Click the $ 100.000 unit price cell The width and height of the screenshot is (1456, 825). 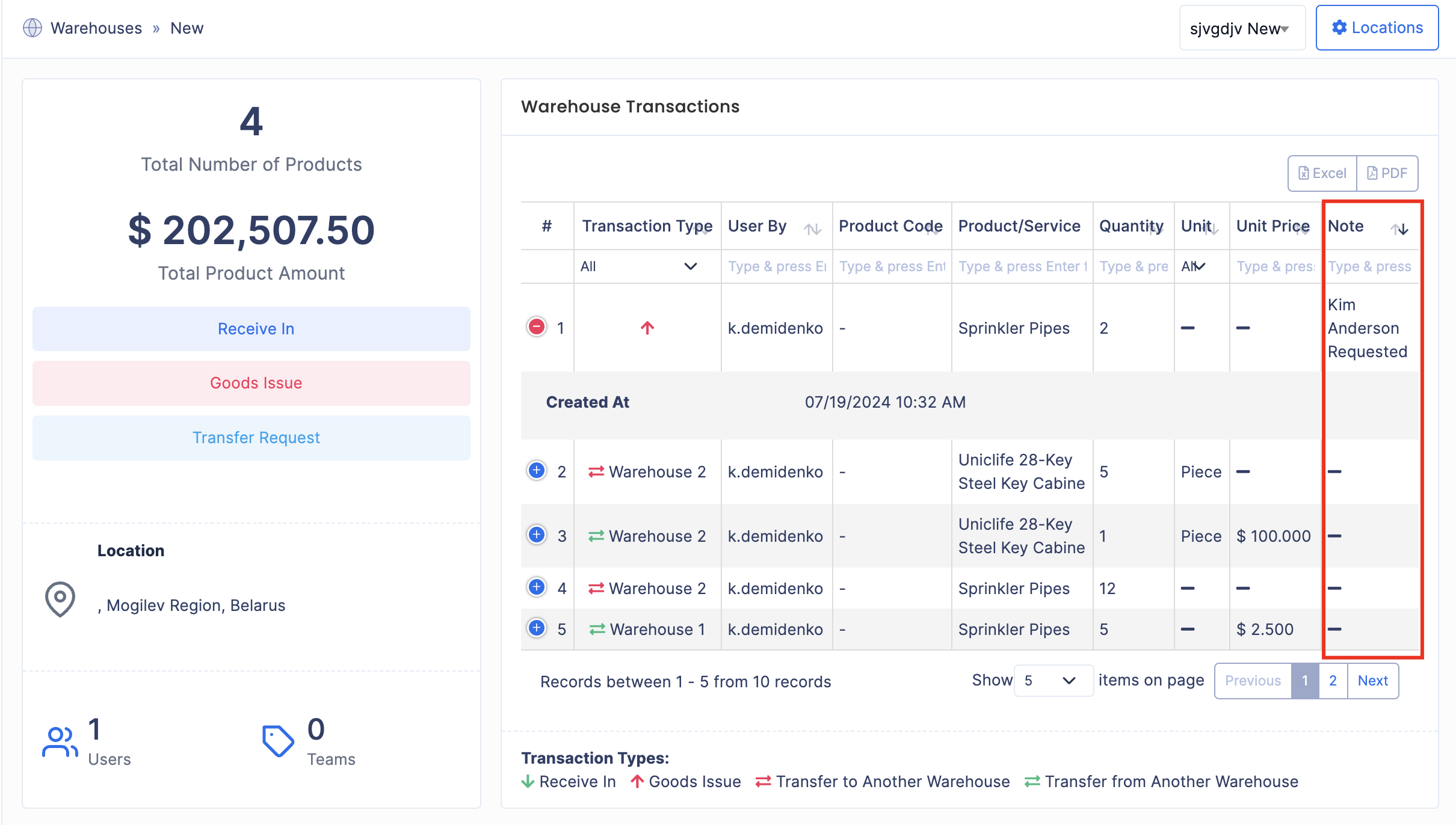click(1273, 536)
